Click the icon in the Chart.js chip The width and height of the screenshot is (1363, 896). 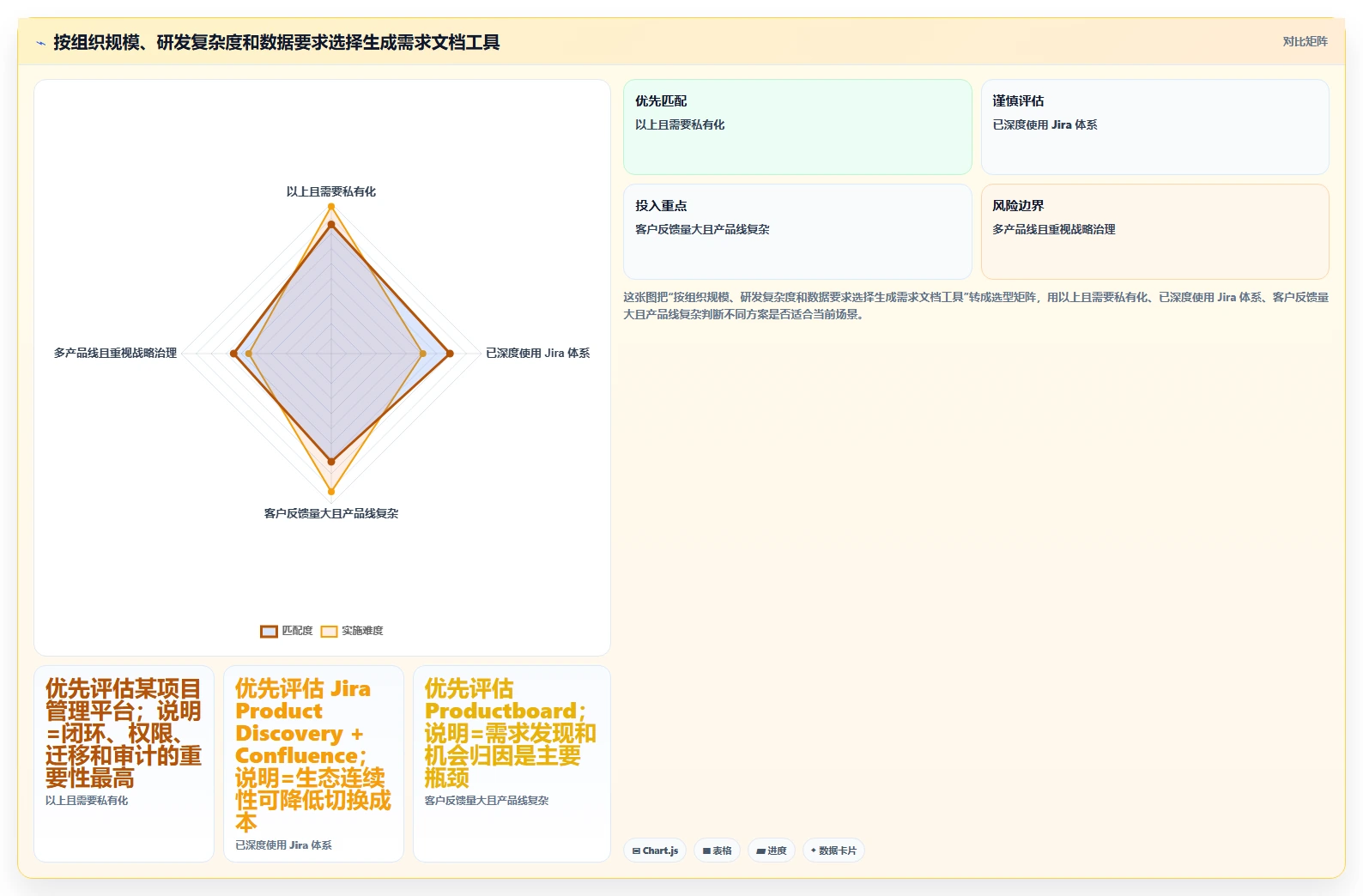[636, 851]
